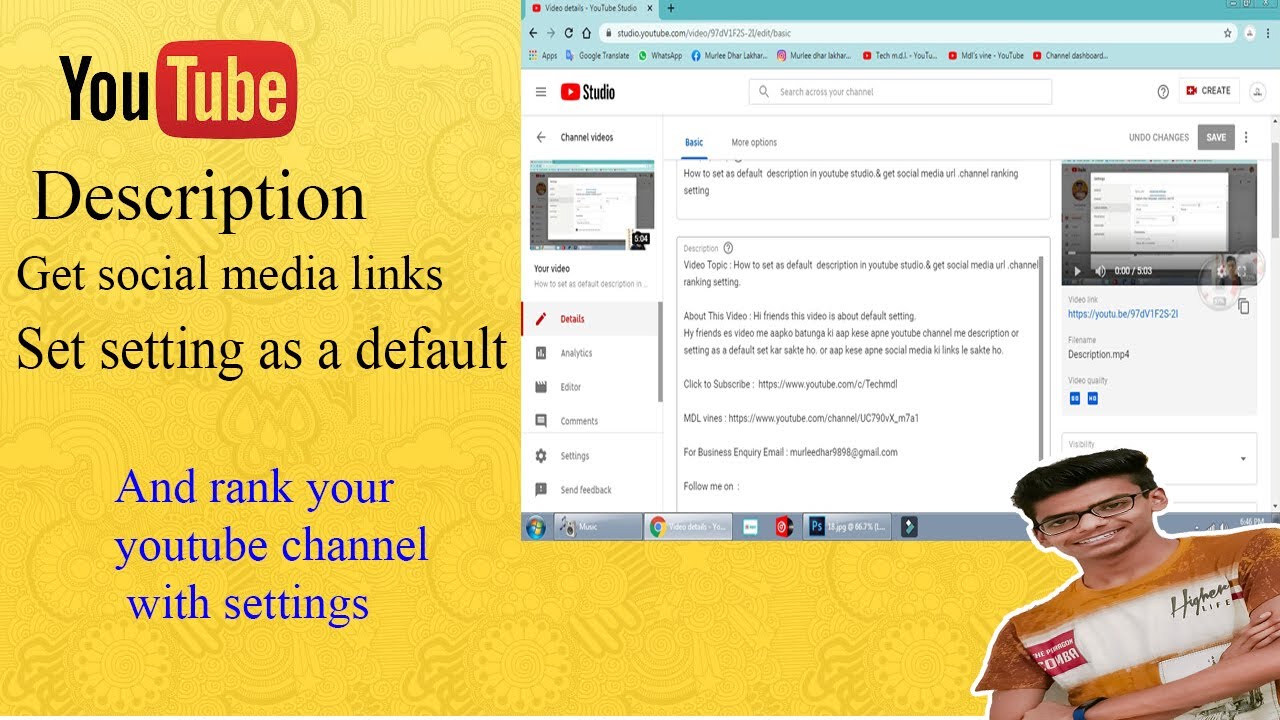Open the Instagram Murlee dhar lakhar bookmark

(x=814, y=56)
